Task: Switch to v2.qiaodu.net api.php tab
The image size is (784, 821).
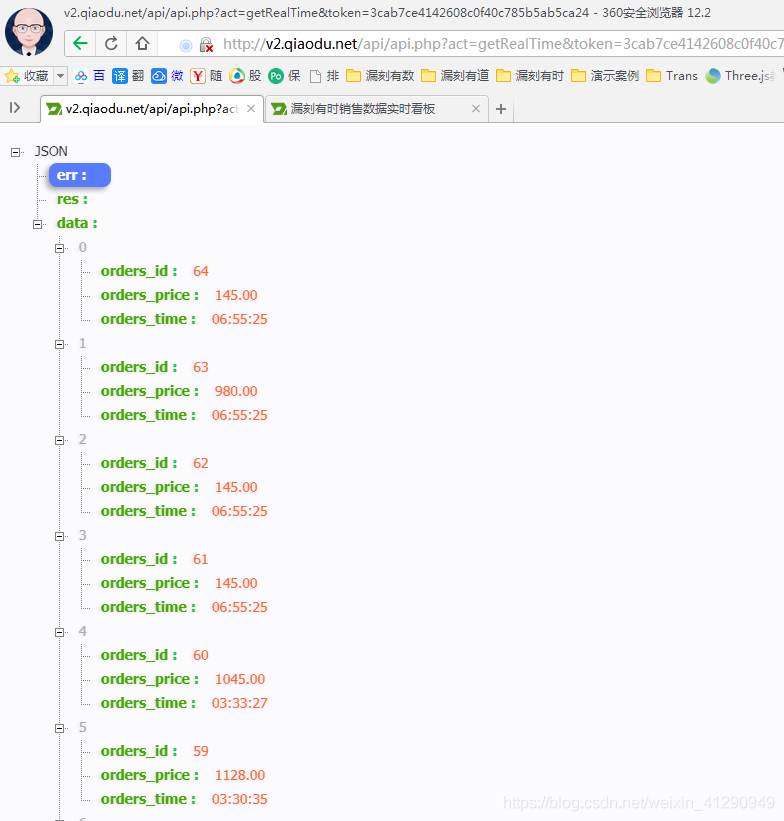Action: coord(152,109)
